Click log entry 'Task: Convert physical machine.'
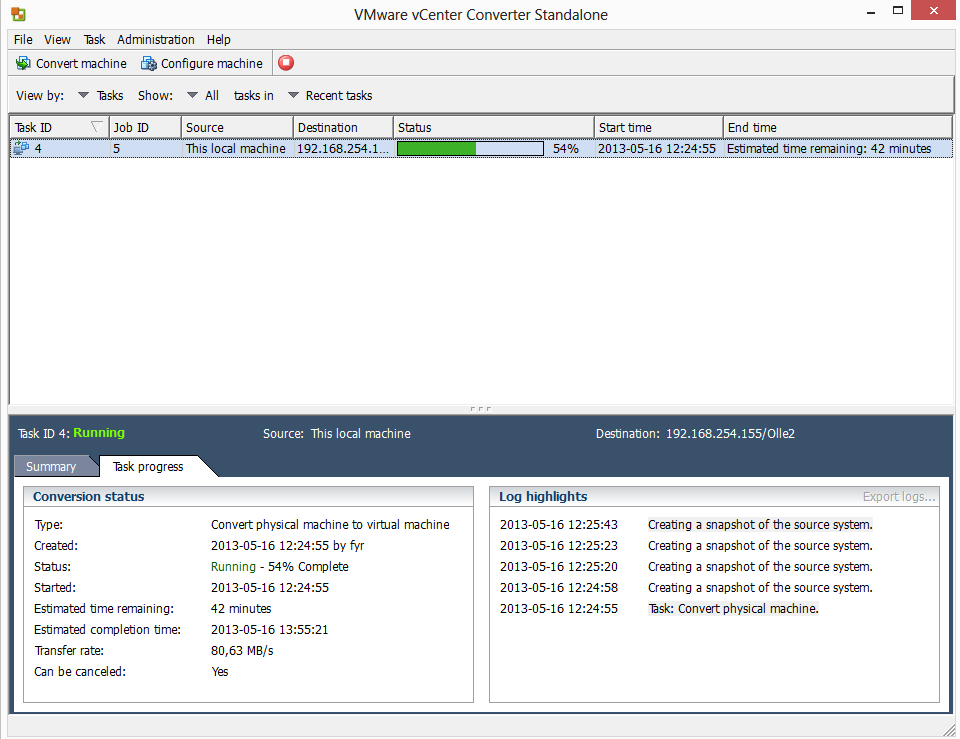960x739 pixels. coord(733,609)
